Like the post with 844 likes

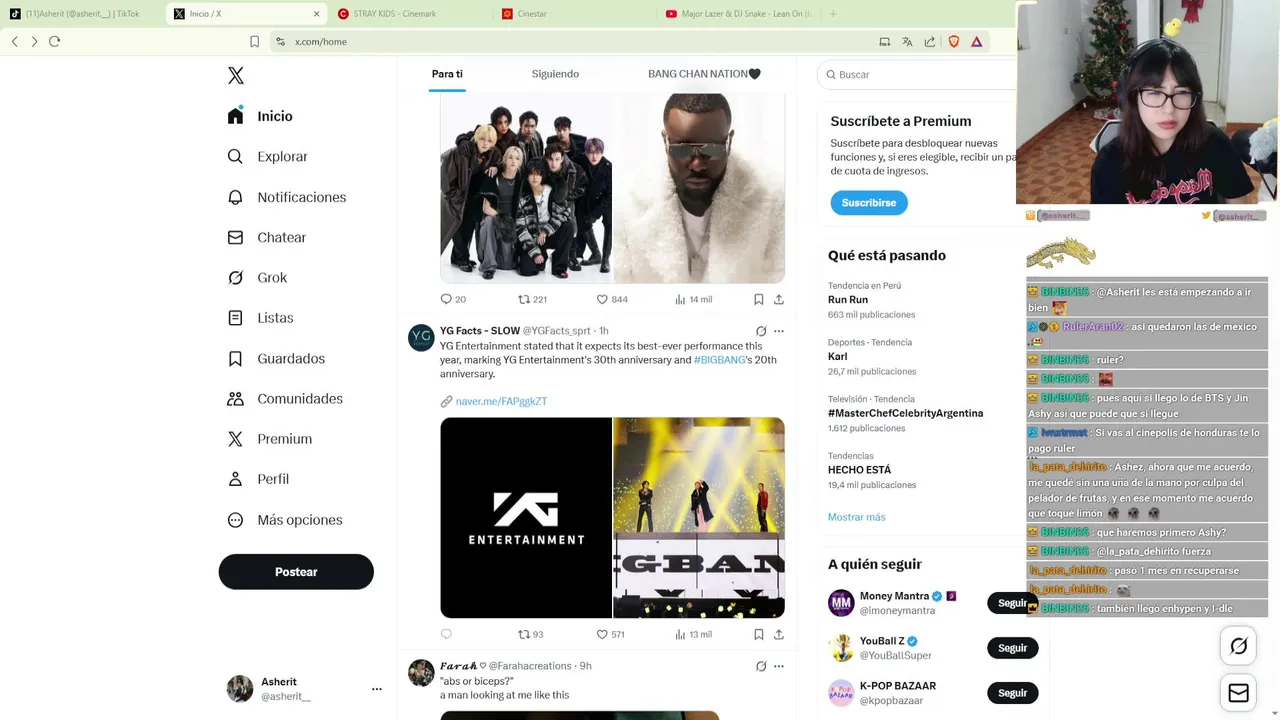click(x=612, y=299)
